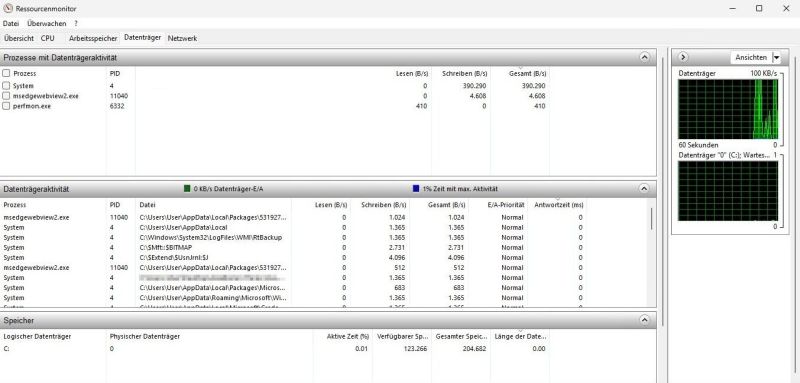Hide the graphs pane with arrow button
800x383 pixels.
click(x=684, y=57)
